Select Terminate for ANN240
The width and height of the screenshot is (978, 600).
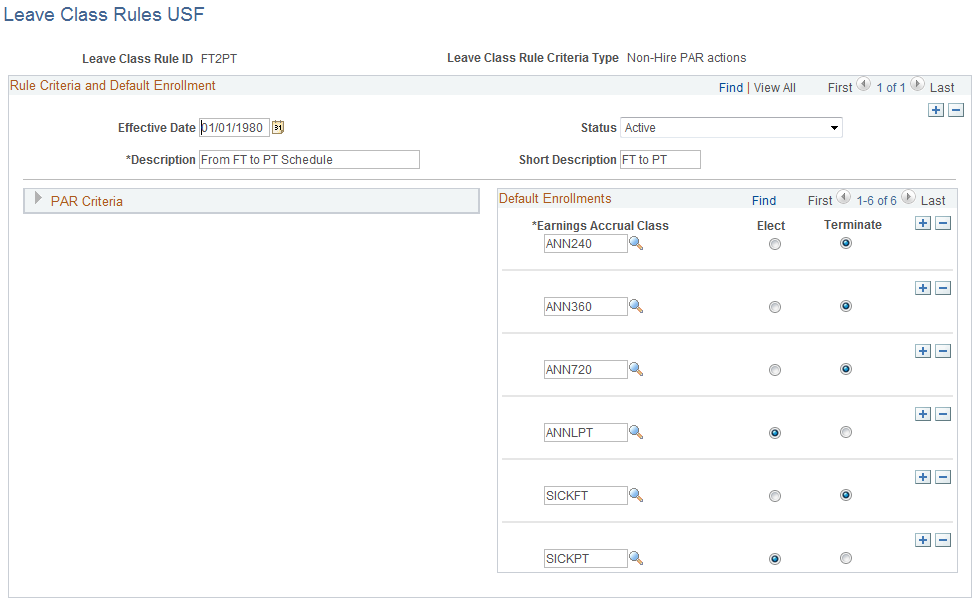pos(846,243)
